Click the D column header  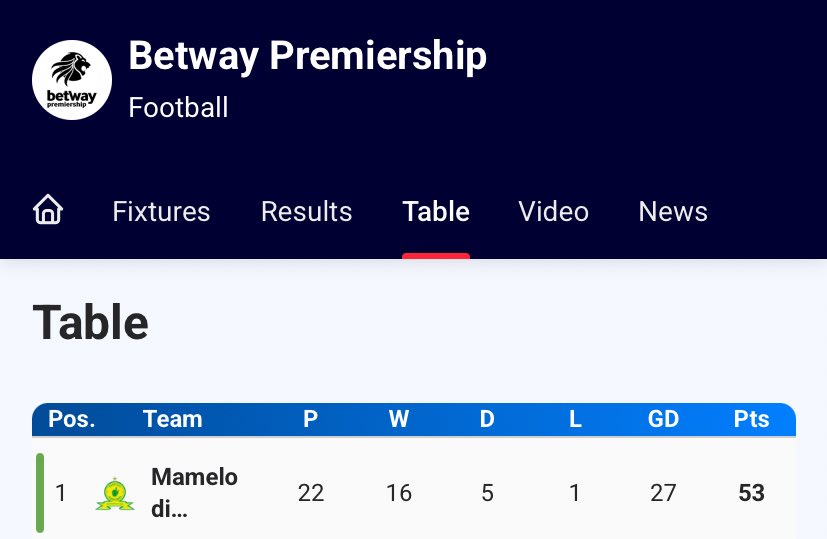coord(487,419)
